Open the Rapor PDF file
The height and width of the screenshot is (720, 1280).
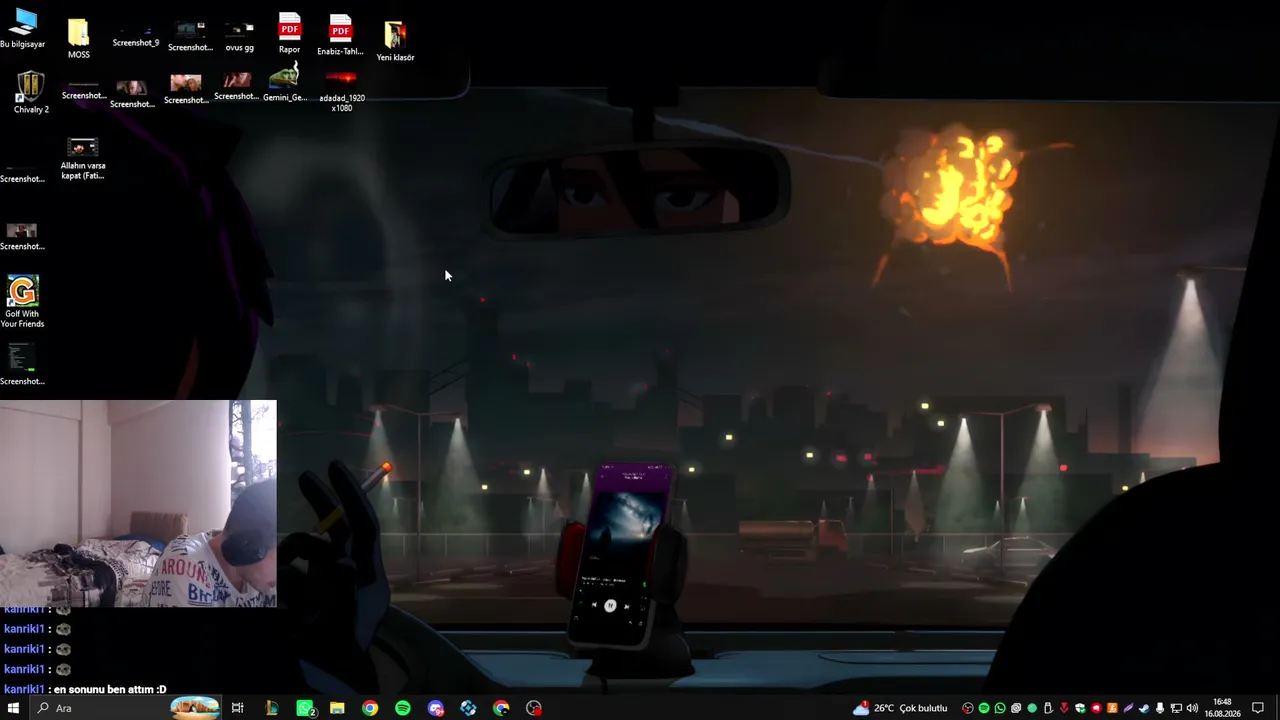289,34
